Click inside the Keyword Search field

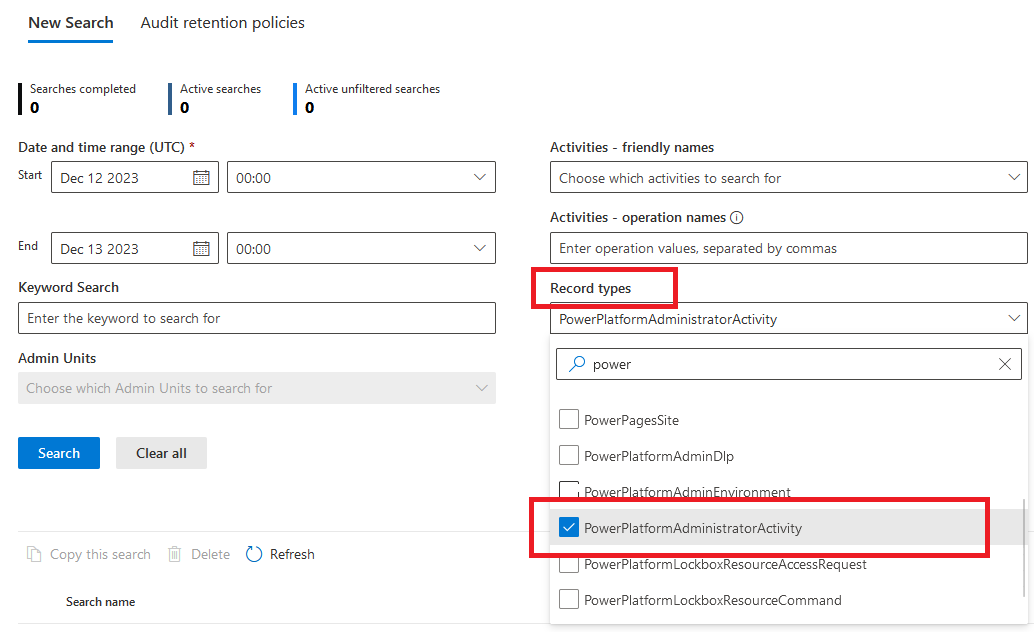255,318
